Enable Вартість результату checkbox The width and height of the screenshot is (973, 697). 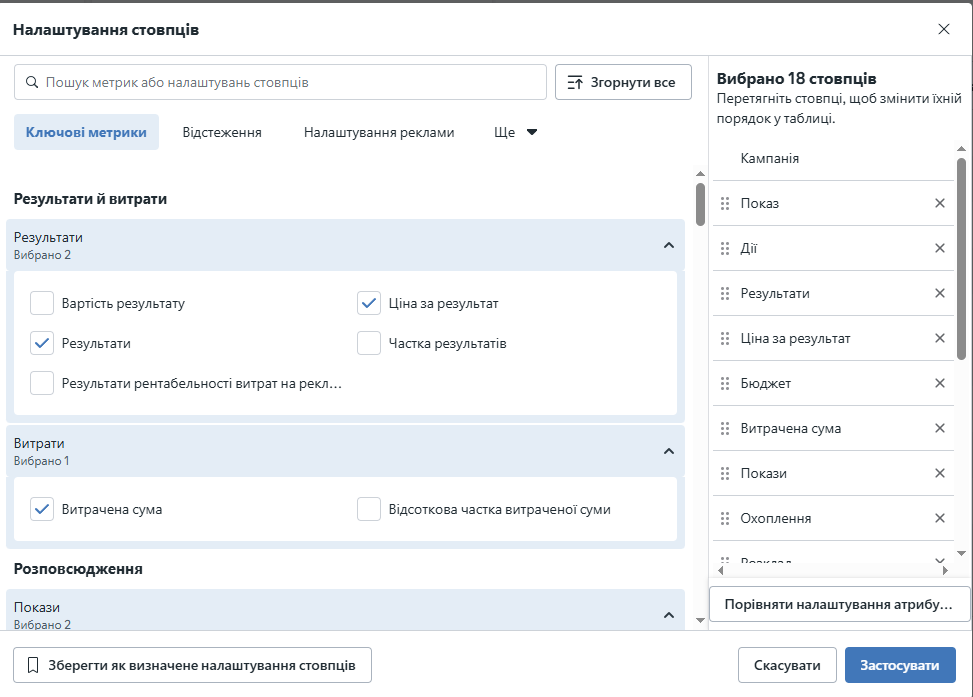coord(42,304)
